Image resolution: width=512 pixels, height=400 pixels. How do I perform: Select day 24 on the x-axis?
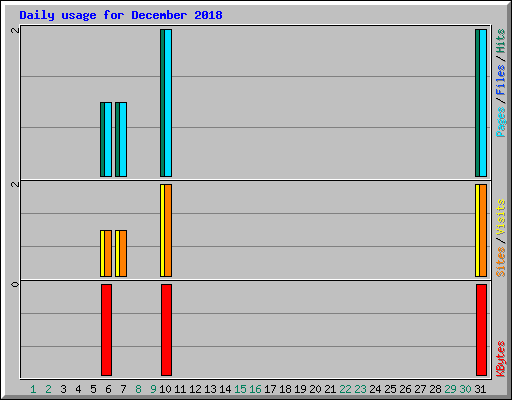pos(375,389)
